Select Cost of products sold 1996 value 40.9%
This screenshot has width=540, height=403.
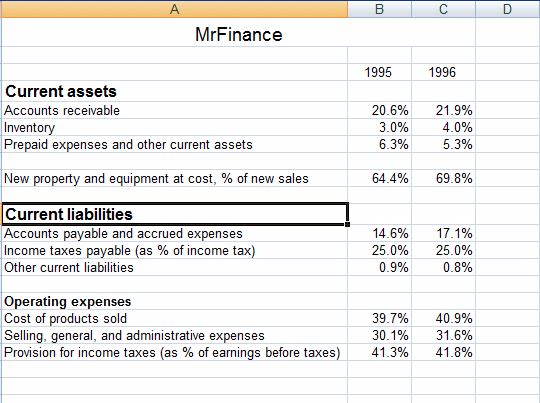[444, 318]
